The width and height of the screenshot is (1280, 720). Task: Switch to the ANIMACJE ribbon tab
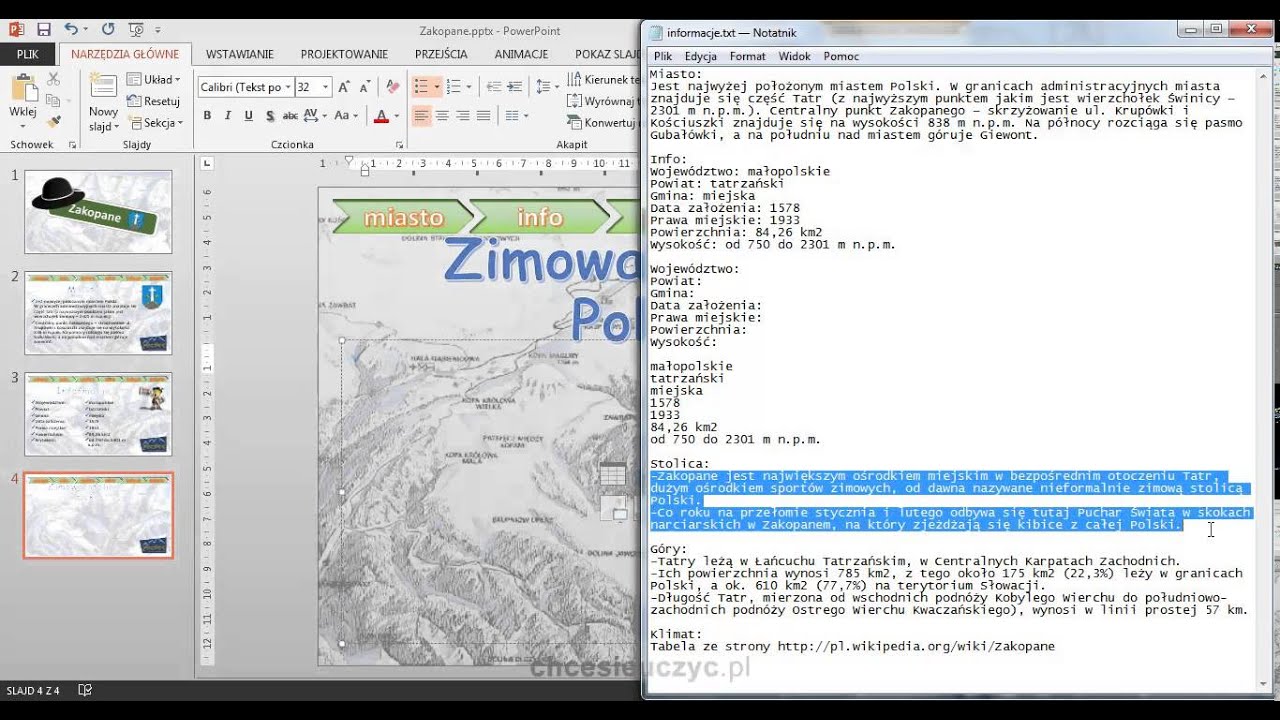point(521,54)
